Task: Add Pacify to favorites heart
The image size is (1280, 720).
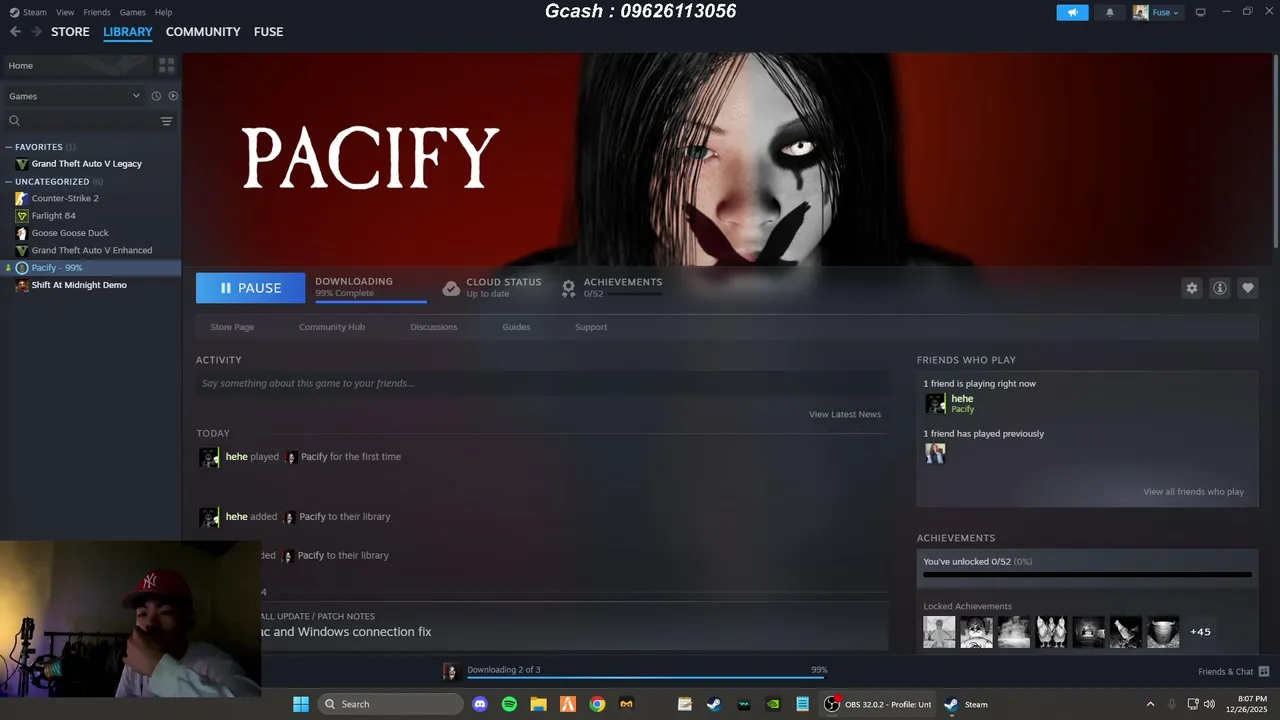Action: click(1248, 288)
